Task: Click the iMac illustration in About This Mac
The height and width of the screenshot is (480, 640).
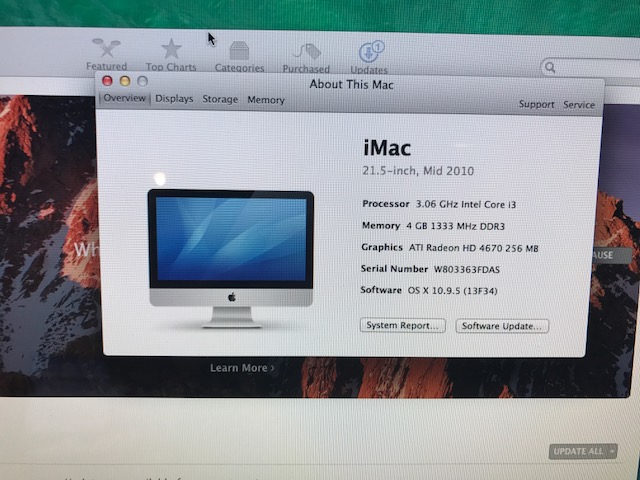Action: click(231, 258)
